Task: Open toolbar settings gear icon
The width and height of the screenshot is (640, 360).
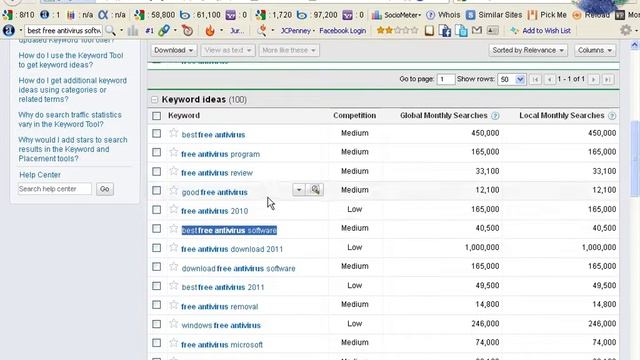Action: [626, 30]
